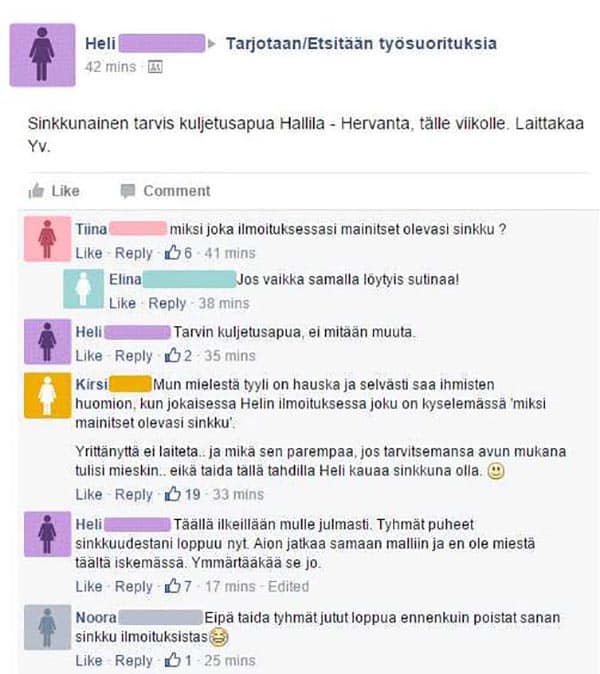The image size is (600, 674).
Task: Like Elina's reply about sutinaa
Action: click(x=122, y=303)
